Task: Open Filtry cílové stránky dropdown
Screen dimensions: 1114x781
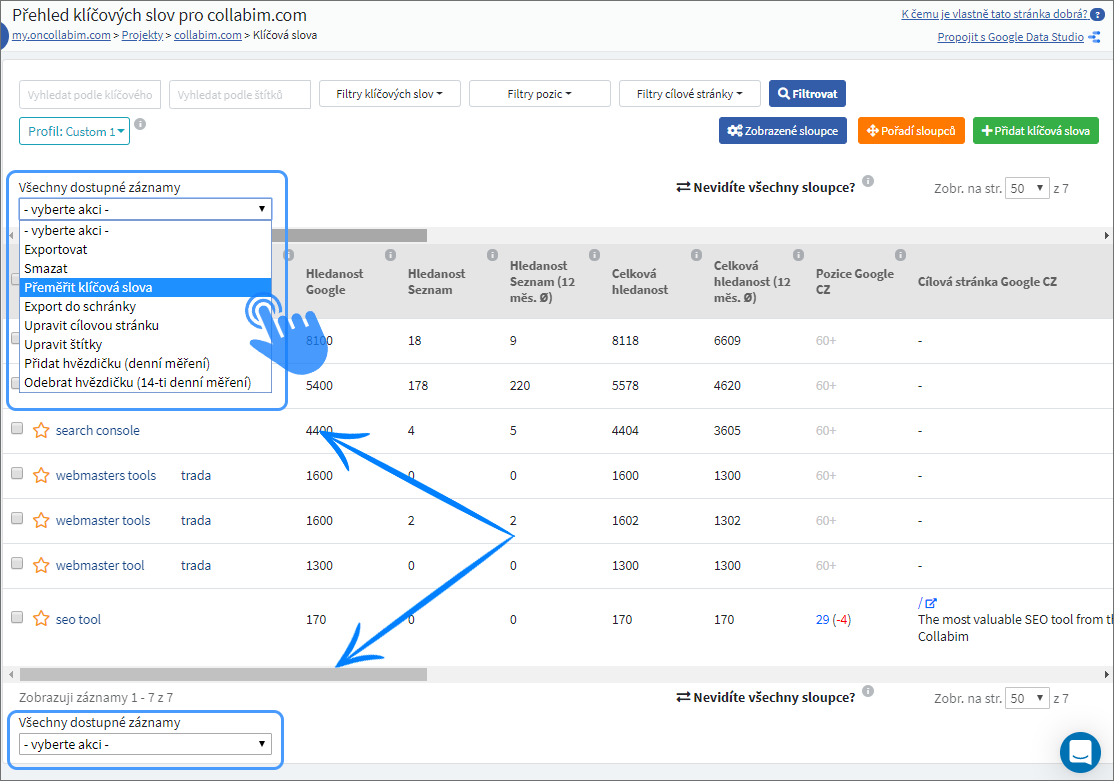Action: pos(689,94)
